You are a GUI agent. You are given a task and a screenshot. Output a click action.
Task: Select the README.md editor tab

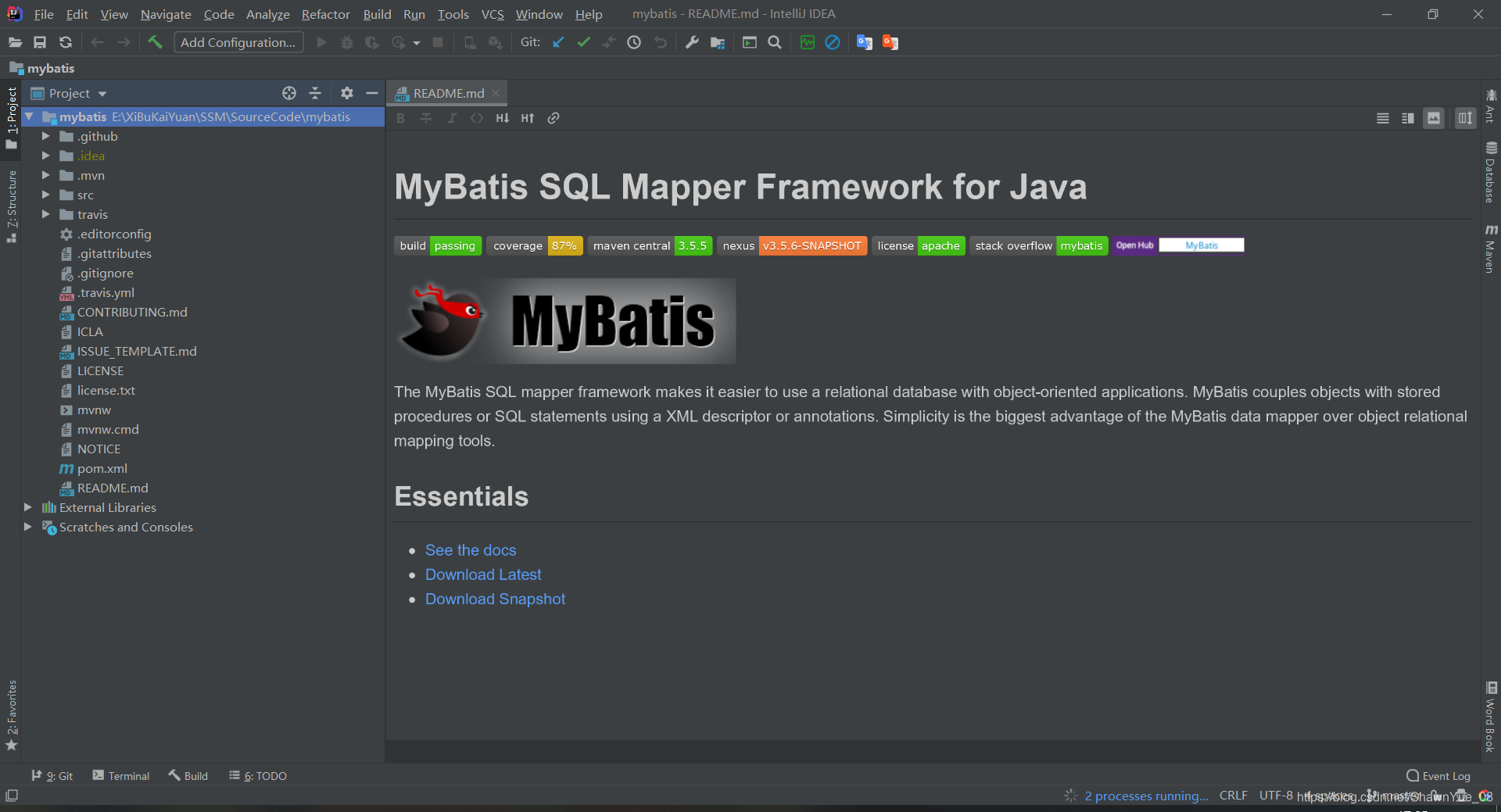tap(447, 93)
